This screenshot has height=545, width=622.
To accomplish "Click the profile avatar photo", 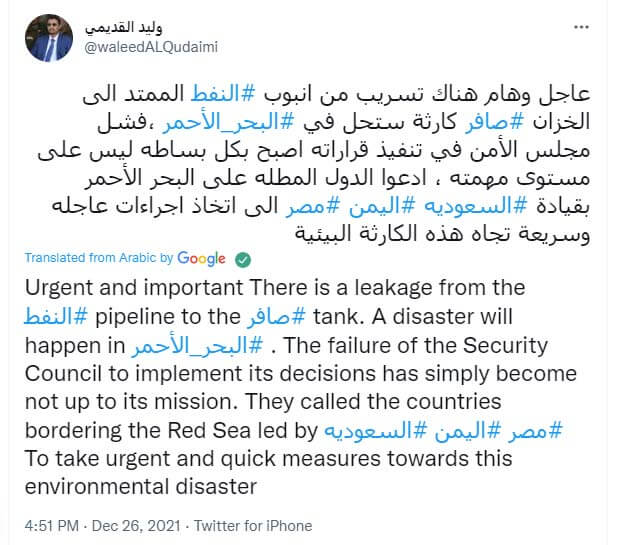I will click(49, 38).
